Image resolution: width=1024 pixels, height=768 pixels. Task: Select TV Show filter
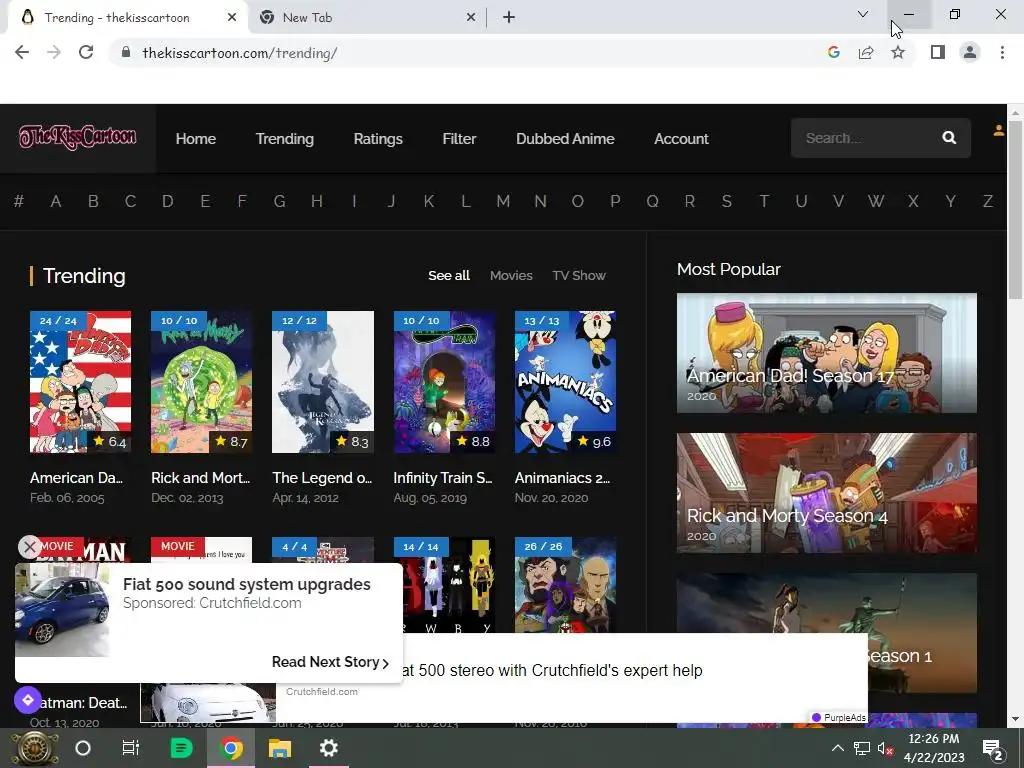[579, 276]
